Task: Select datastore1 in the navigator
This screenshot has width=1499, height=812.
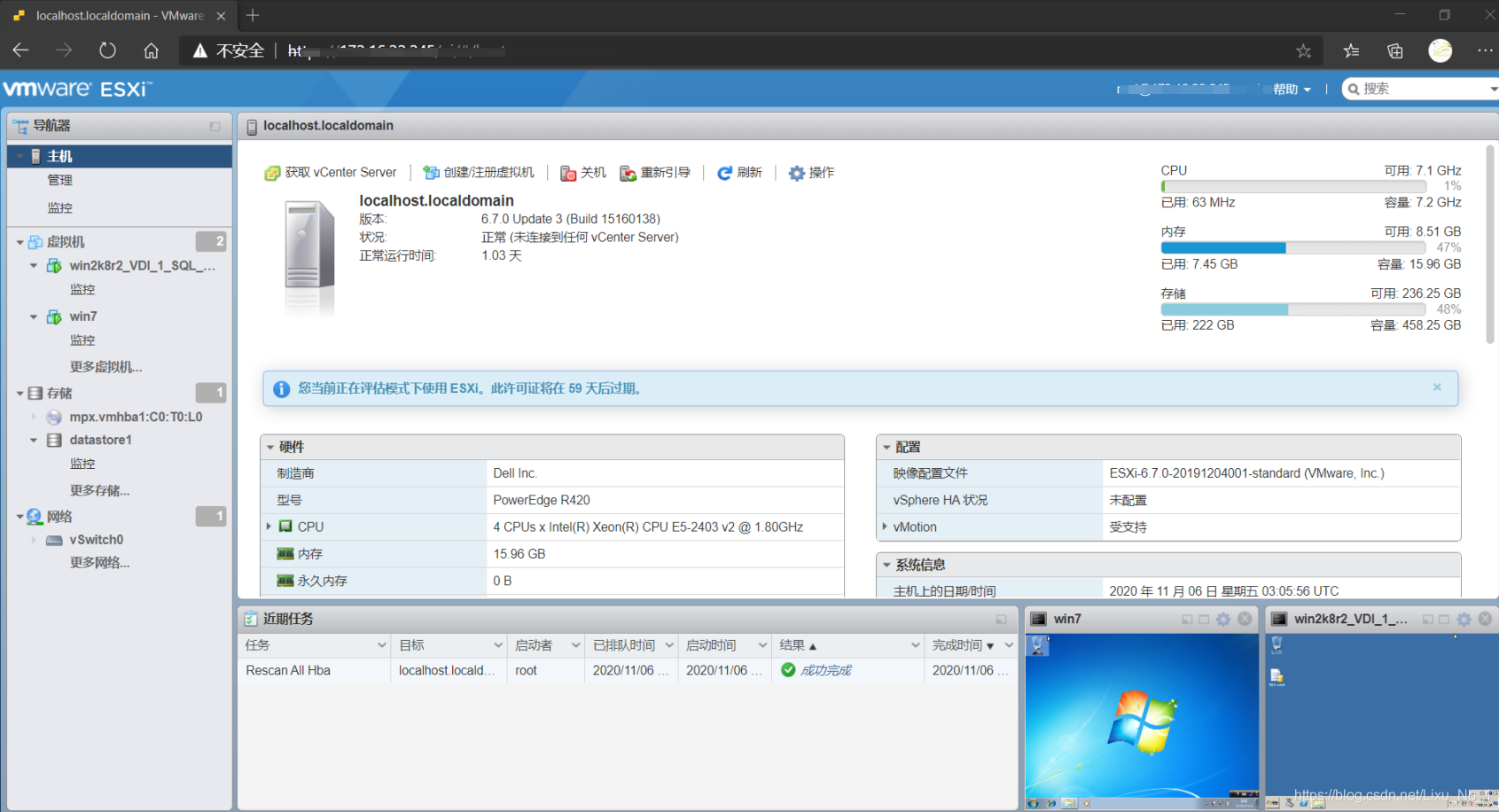Action: [x=101, y=440]
